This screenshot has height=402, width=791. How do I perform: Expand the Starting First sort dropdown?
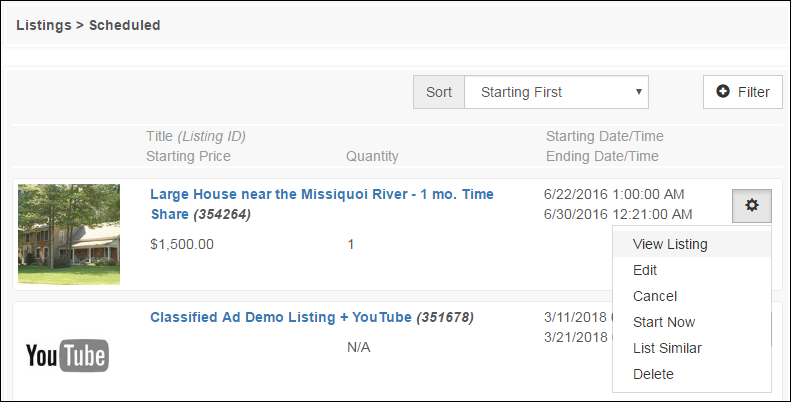[x=556, y=92]
